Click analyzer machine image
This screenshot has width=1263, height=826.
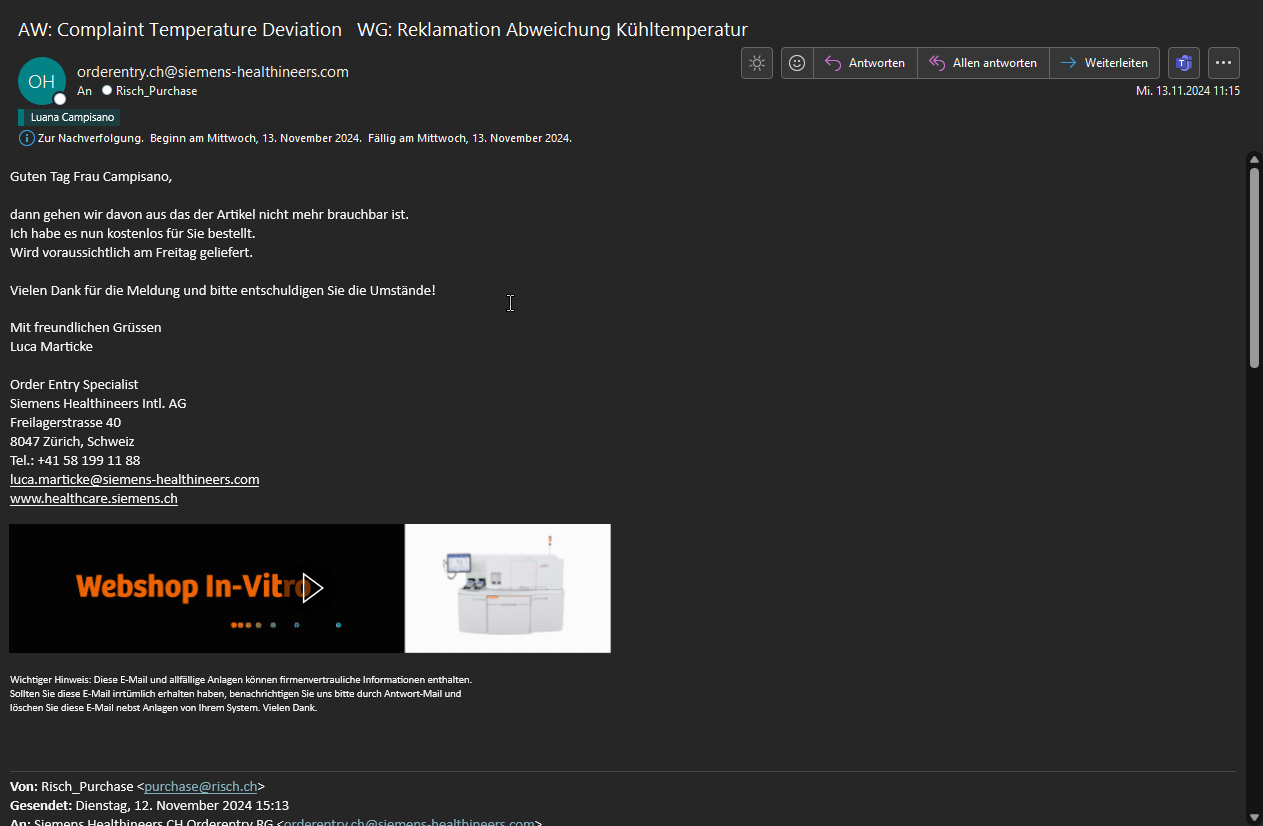point(508,588)
